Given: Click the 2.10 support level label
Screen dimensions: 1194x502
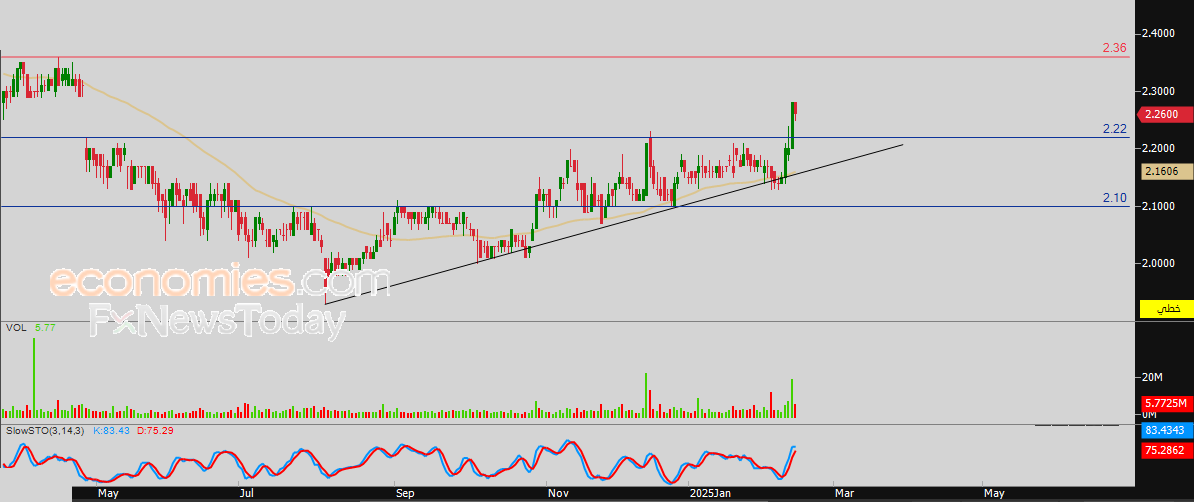Looking at the screenshot, I should pos(1114,198).
